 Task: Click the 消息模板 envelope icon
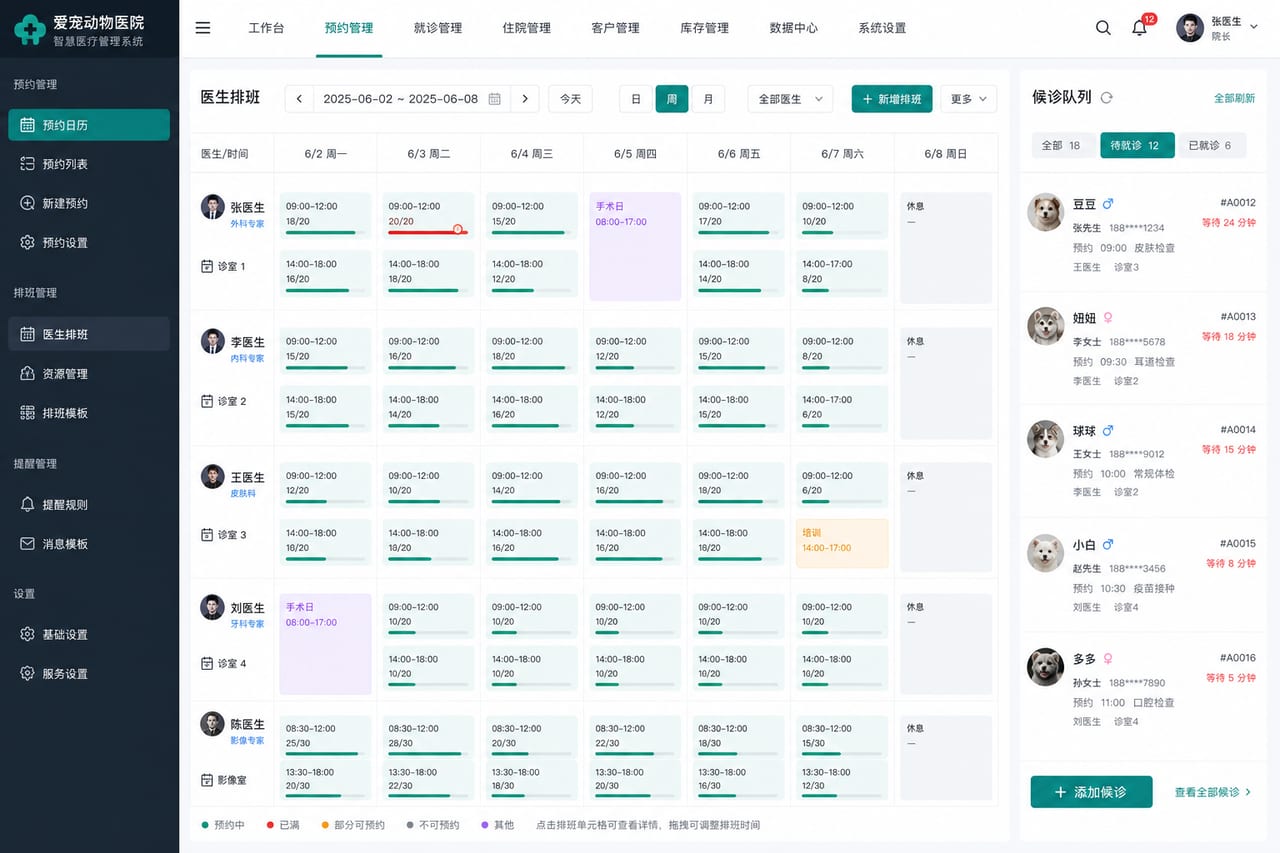click(28, 544)
